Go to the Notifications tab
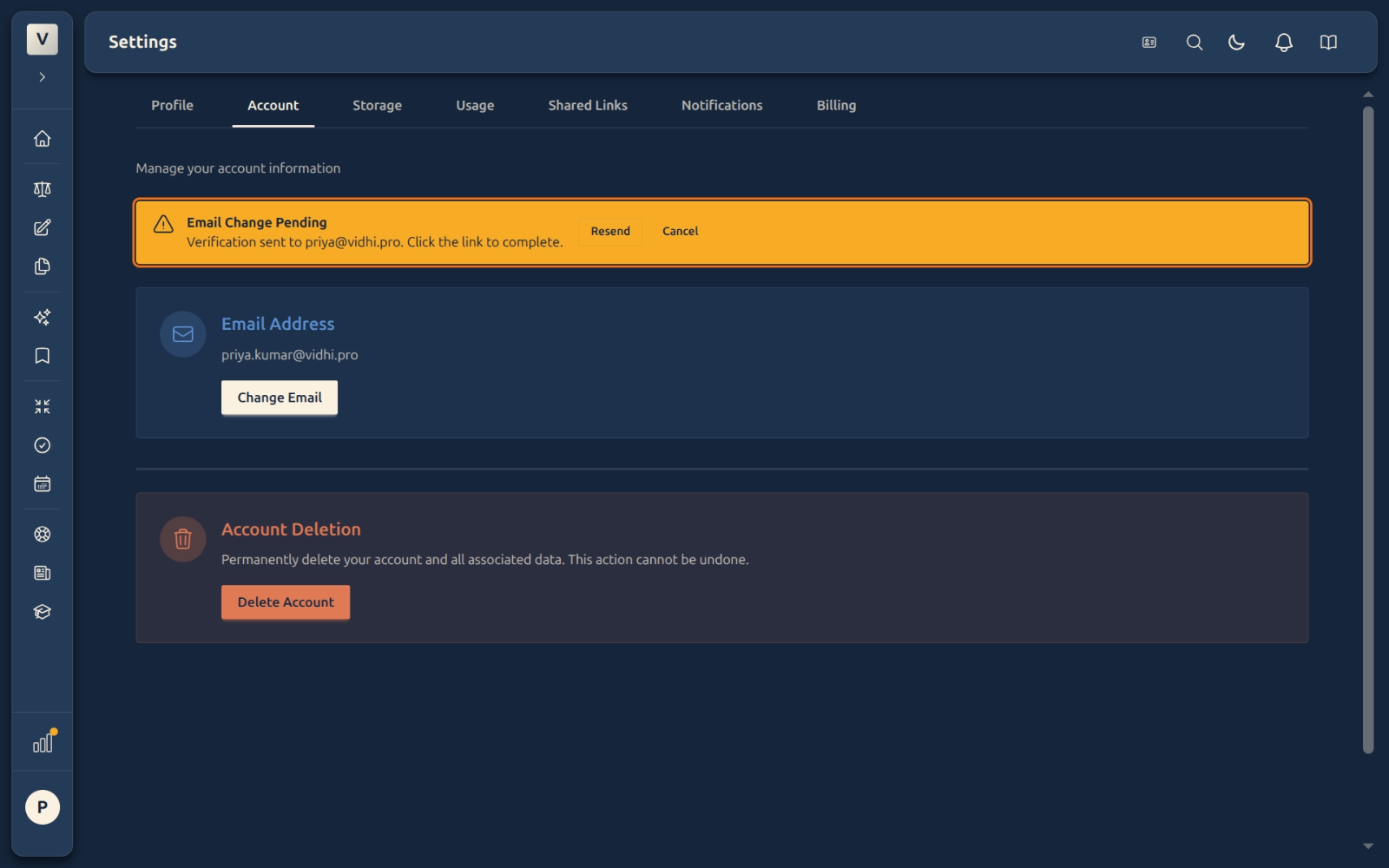This screenshot has height=868, width=1389. [721, 105]
